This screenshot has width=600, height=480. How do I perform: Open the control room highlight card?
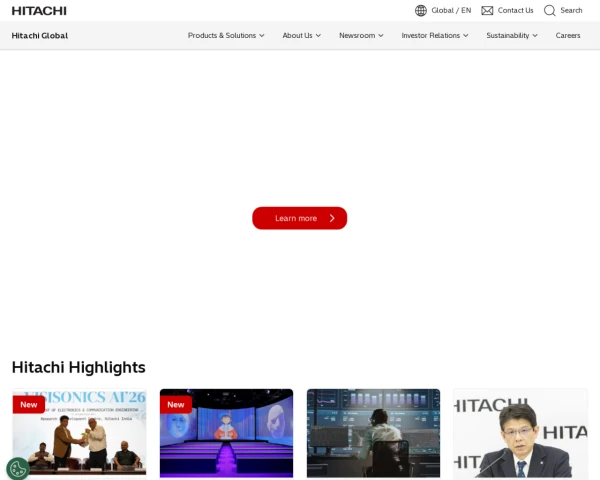coord(373,434)
